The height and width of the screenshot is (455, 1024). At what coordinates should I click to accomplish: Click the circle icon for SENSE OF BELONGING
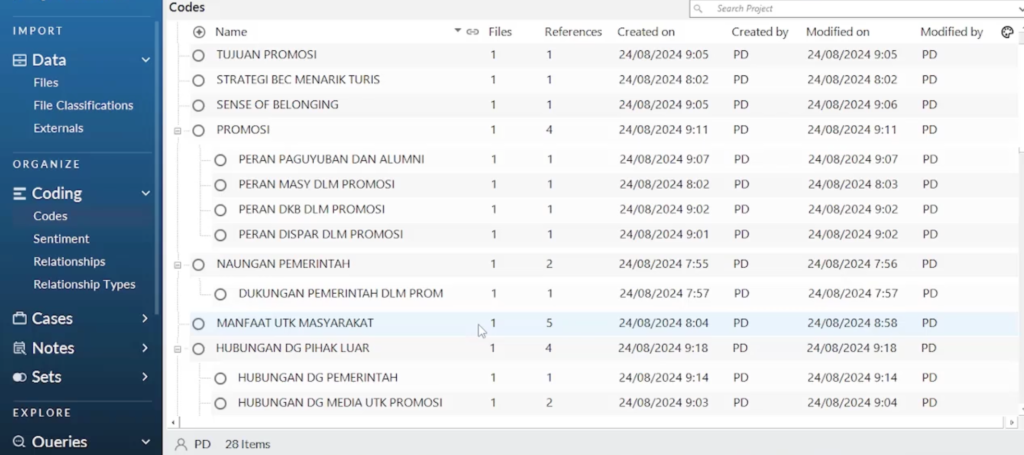point(199,105)
